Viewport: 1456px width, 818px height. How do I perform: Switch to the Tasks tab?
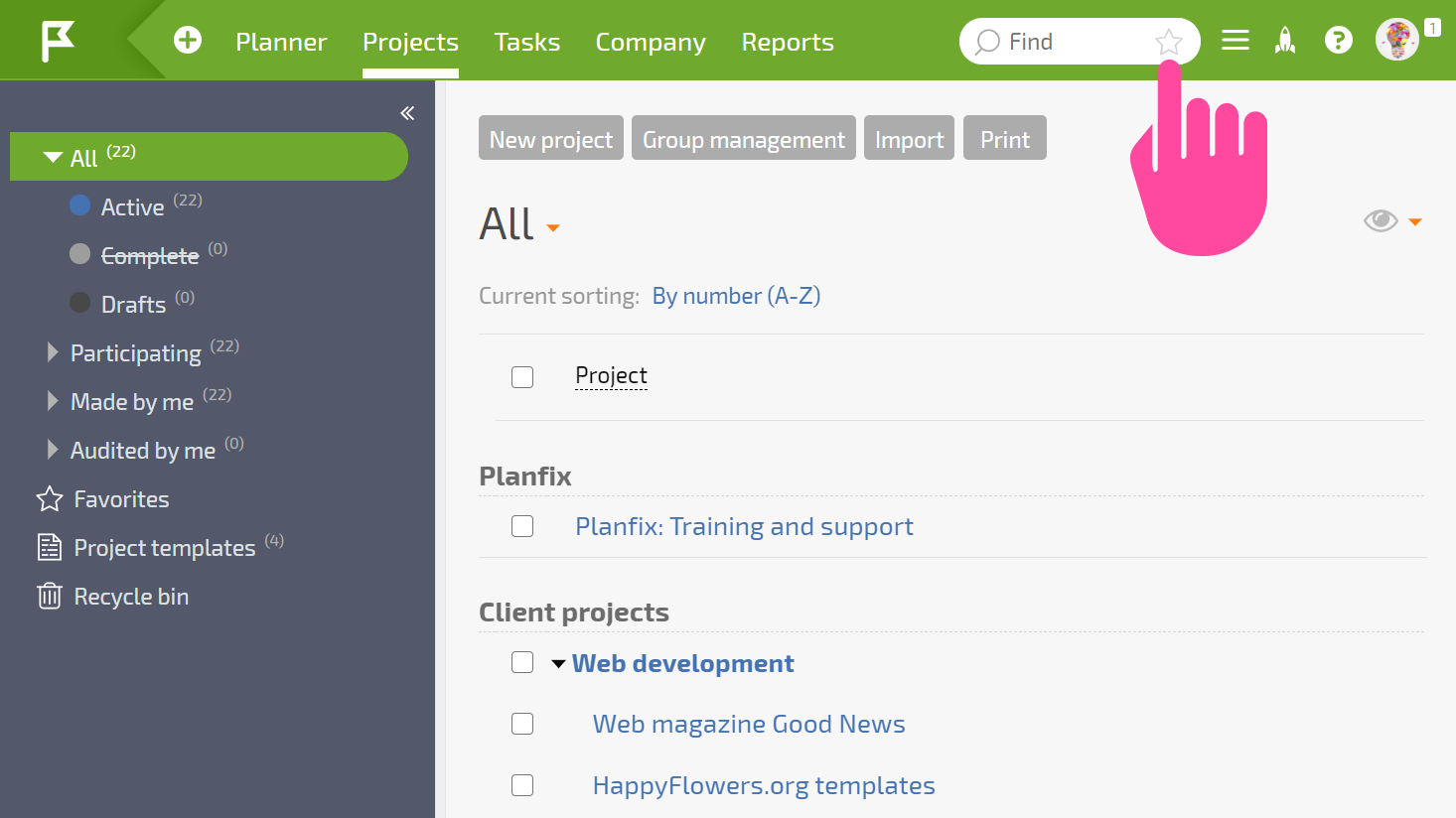click(x=527, y=42)
